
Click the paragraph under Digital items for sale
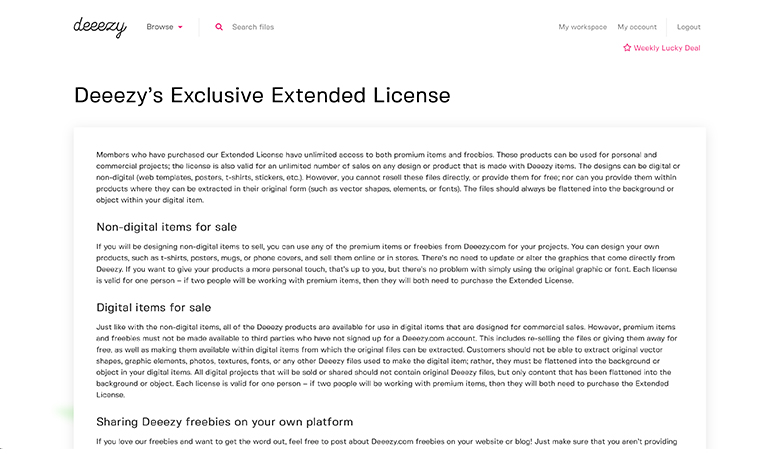[x=387, y=361]
